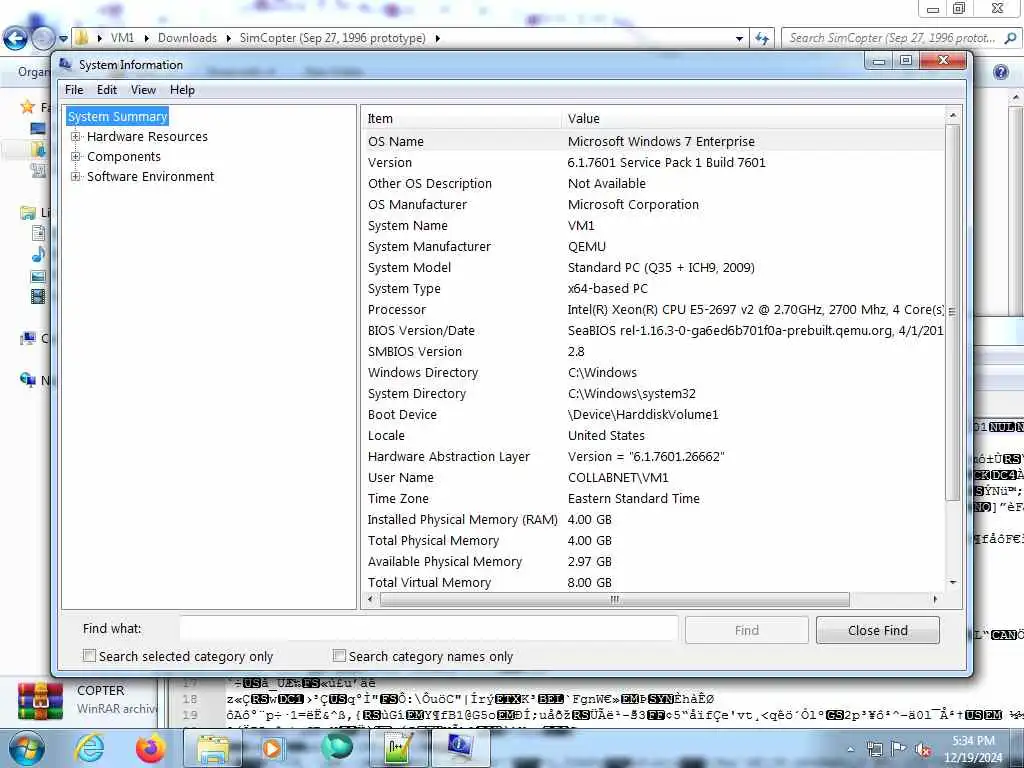Click the green round app taskbar icon
Viewport: 1024px width, 768px height.
(337, 748)
